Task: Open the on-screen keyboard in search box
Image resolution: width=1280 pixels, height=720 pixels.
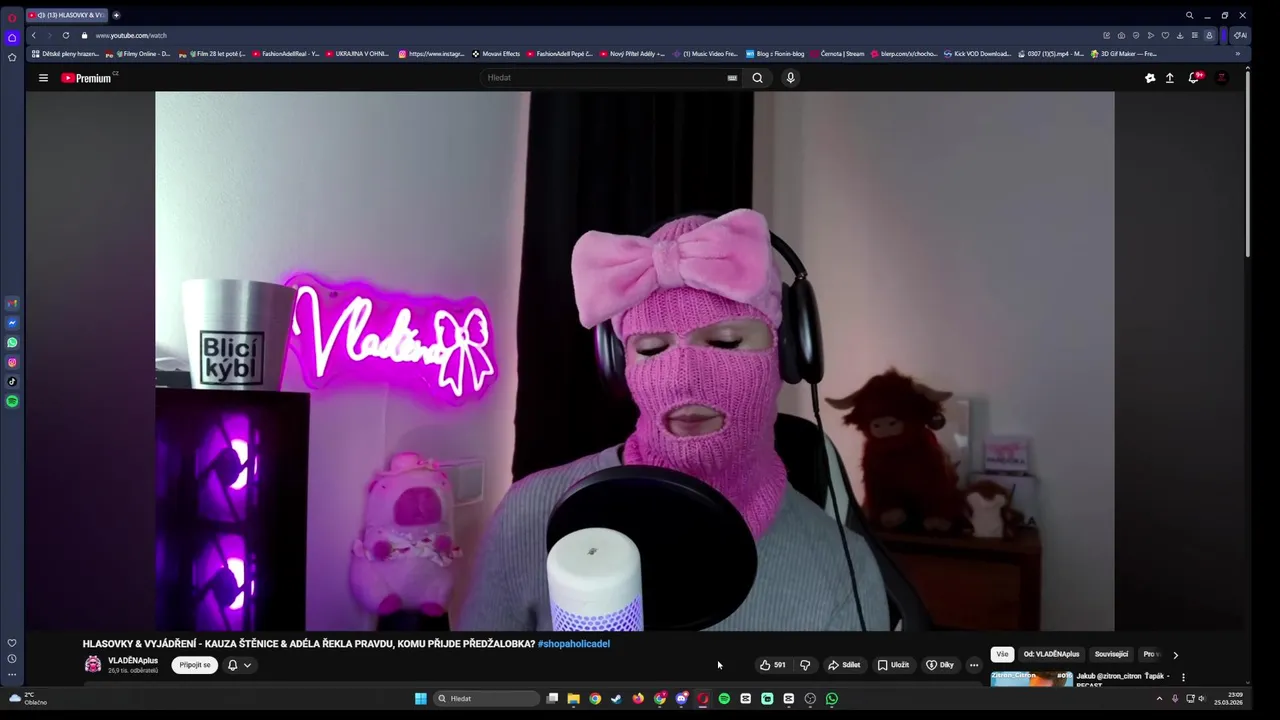Action: pyautogui.click(x=732, y=78)
